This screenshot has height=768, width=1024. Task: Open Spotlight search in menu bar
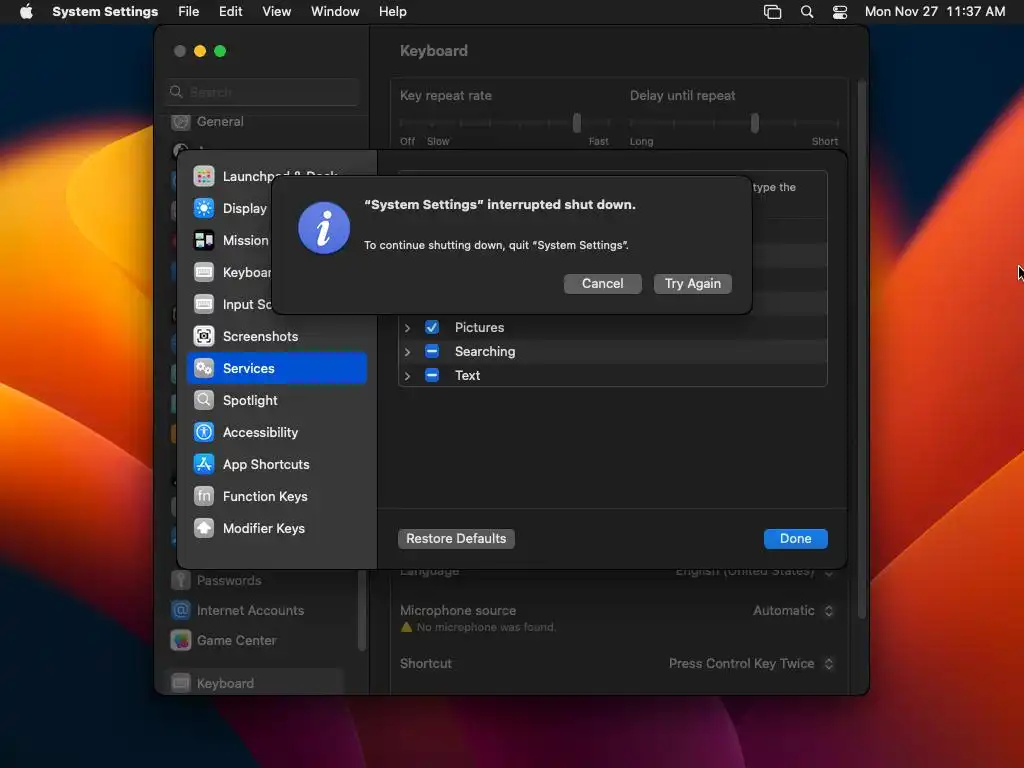click(x=807, y=12)
